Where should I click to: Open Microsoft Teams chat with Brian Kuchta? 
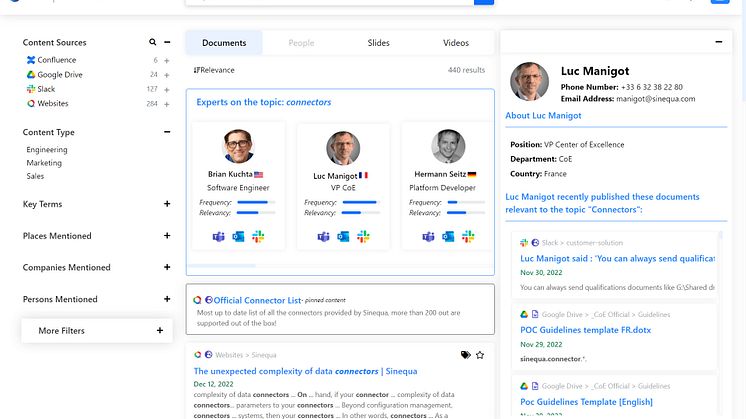point(218,237)
